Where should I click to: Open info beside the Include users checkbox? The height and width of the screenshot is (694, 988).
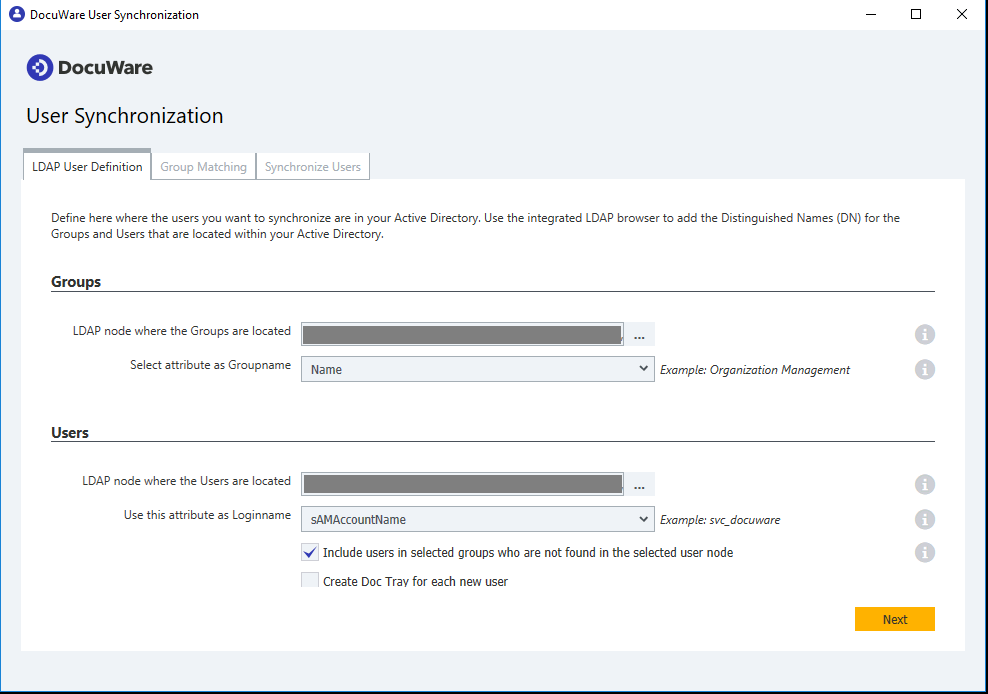[x=925, y=552]
